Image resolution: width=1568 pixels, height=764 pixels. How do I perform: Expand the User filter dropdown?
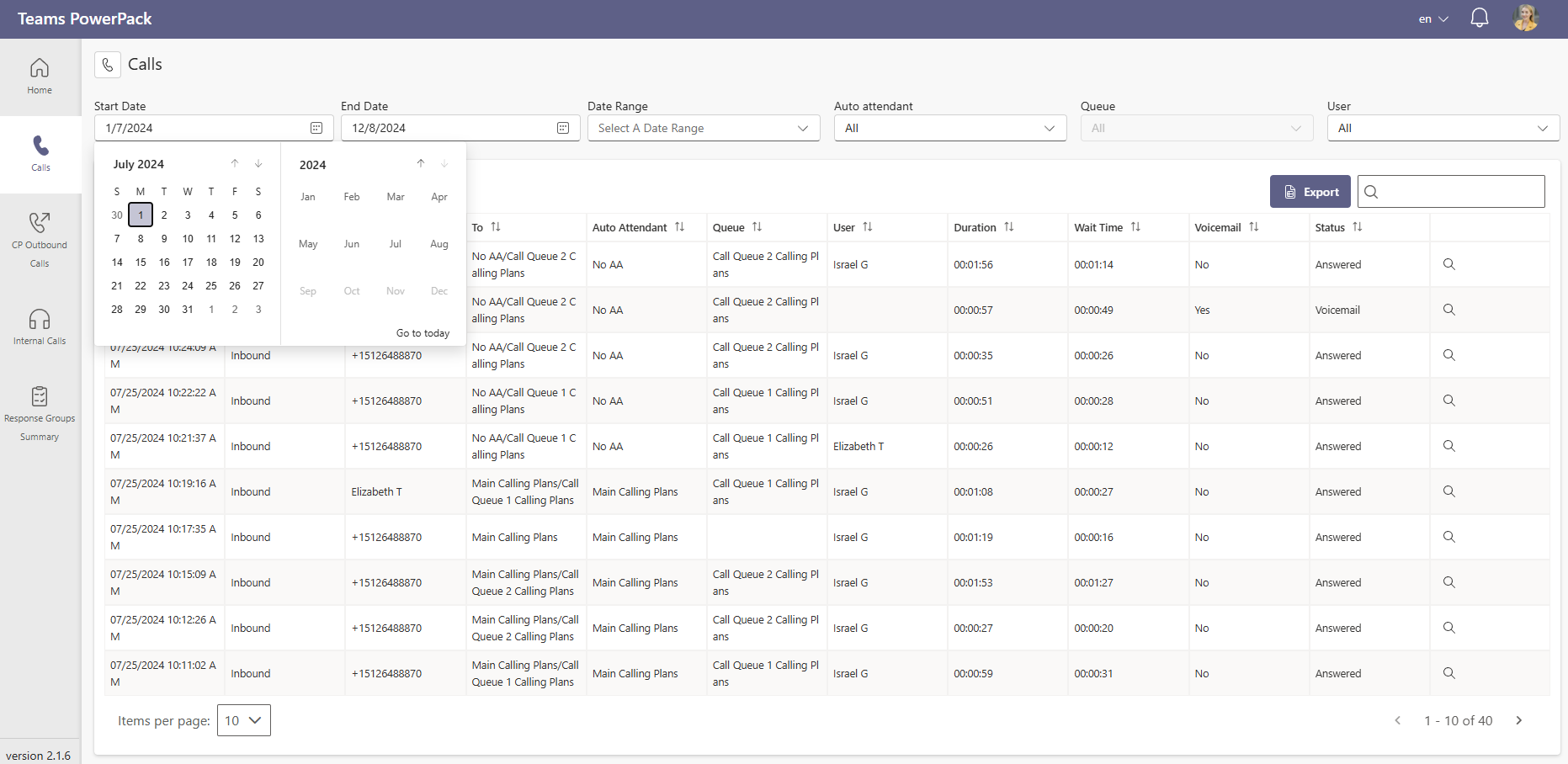coord(1443,128)
